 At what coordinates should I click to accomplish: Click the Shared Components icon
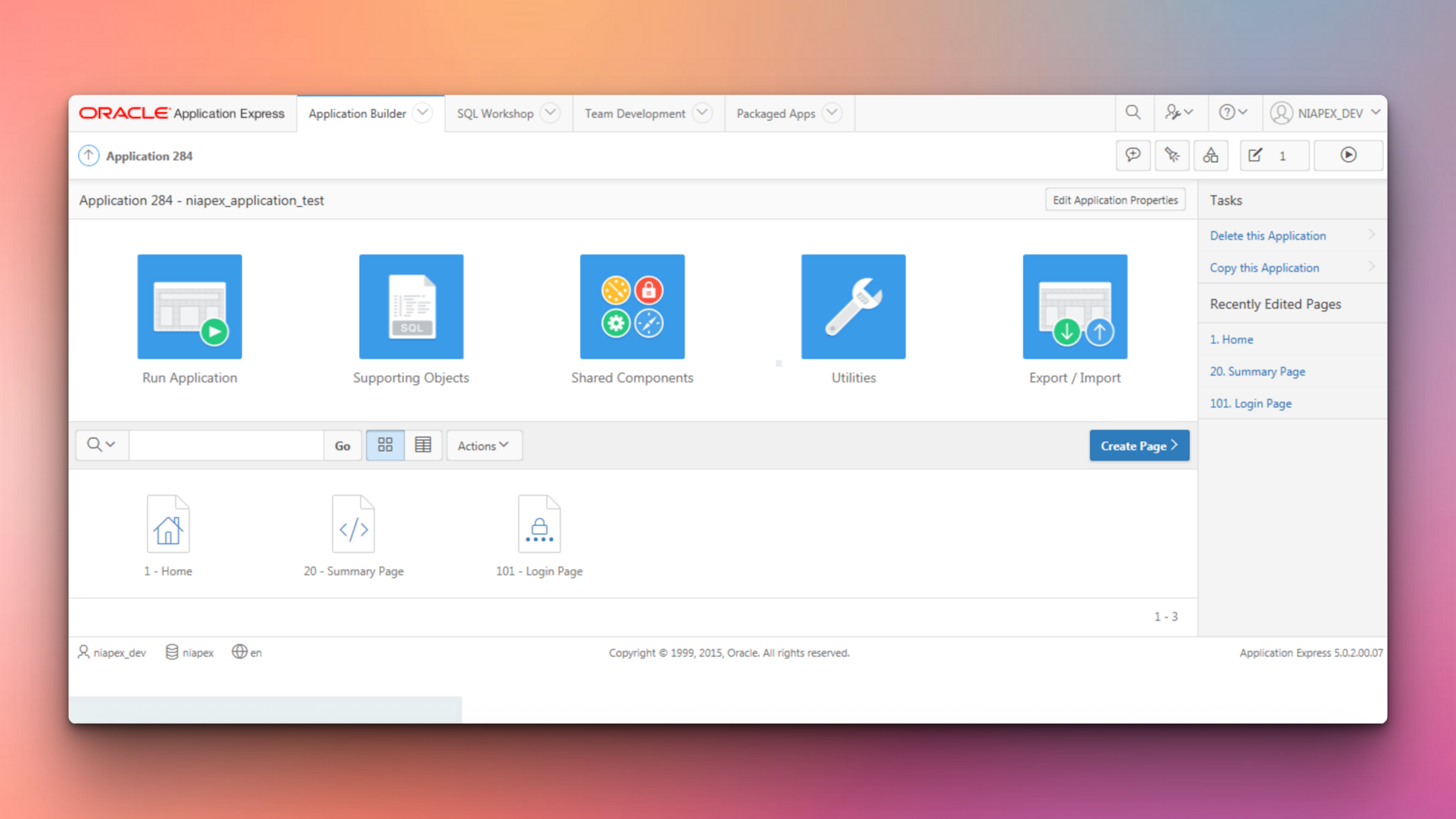(x=631, y=306)
